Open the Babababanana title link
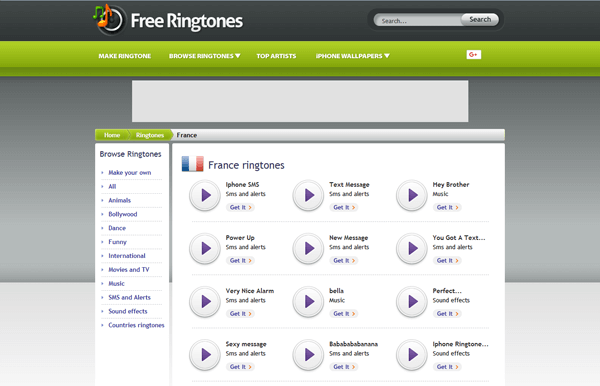This screenshot has height=386, width=600. pyautogui.click(x=353, y=344)
